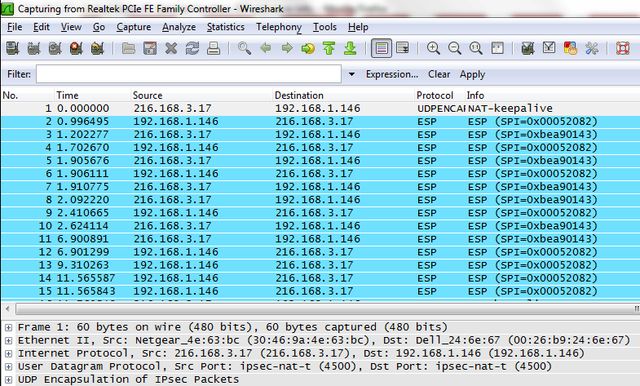Open the Help menu
The image size is (640, 386).
[358, 27]
